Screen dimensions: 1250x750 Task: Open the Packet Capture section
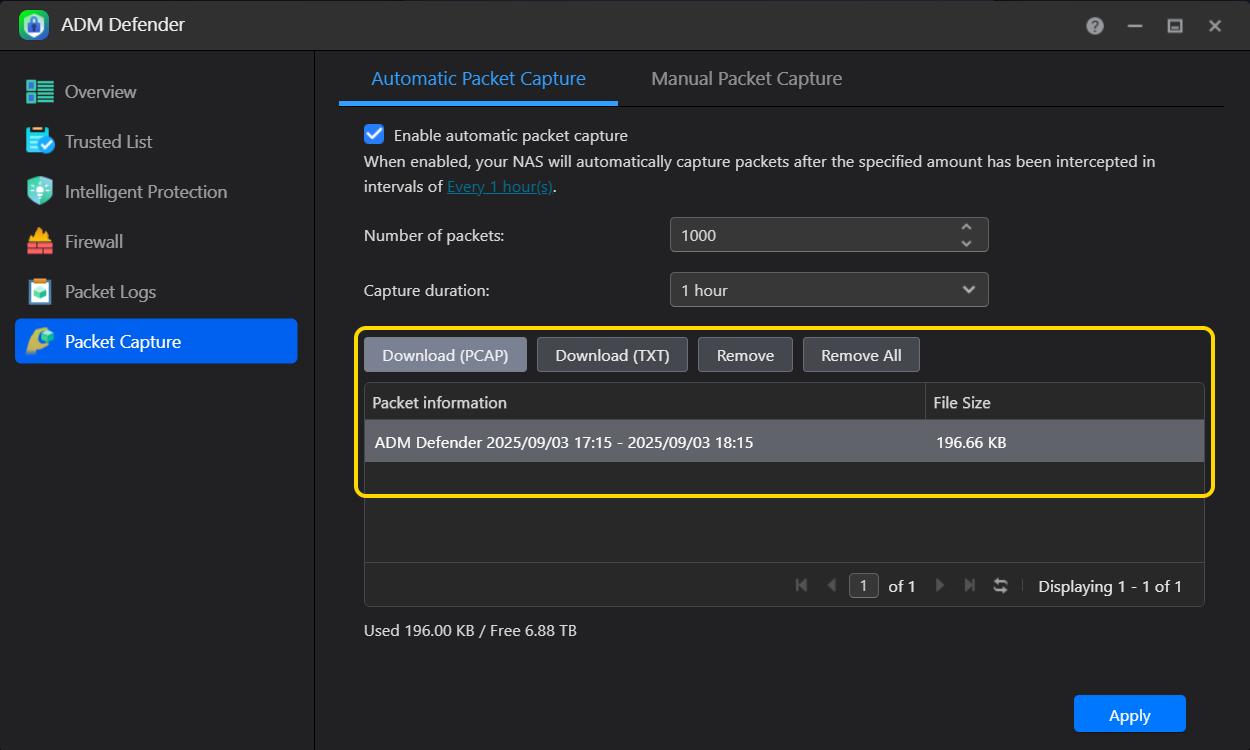[x=156, y=342]
